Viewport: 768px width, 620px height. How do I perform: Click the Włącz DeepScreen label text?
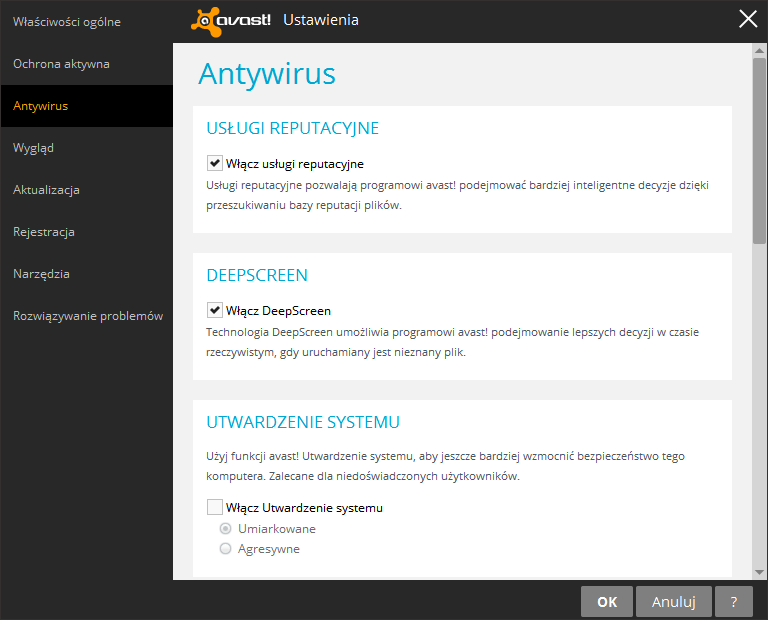click(278, 311)
